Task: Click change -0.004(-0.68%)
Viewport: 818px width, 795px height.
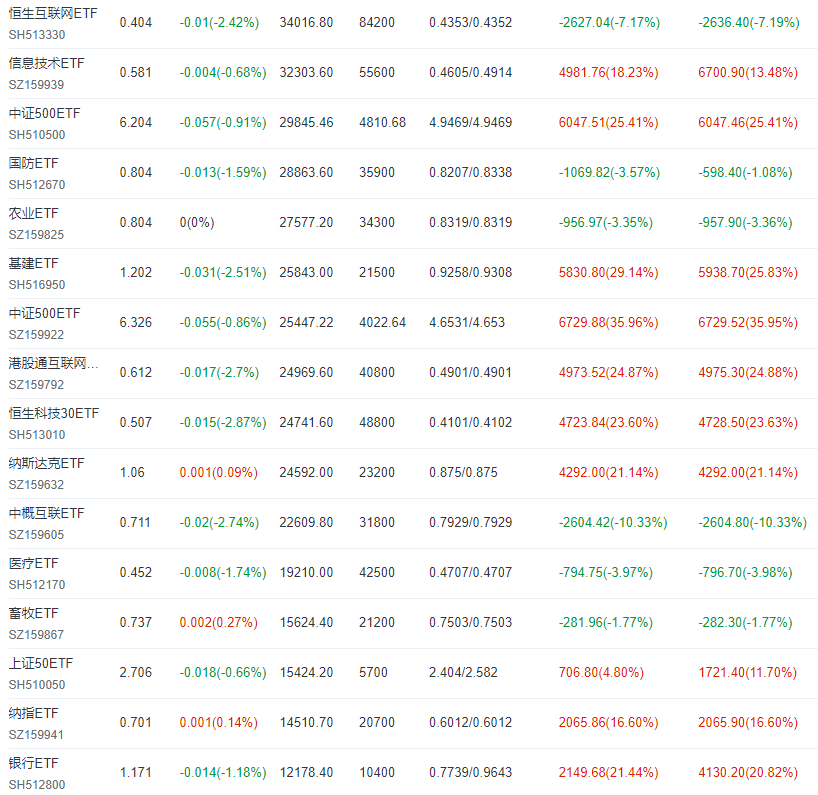Action: (223, 74)
